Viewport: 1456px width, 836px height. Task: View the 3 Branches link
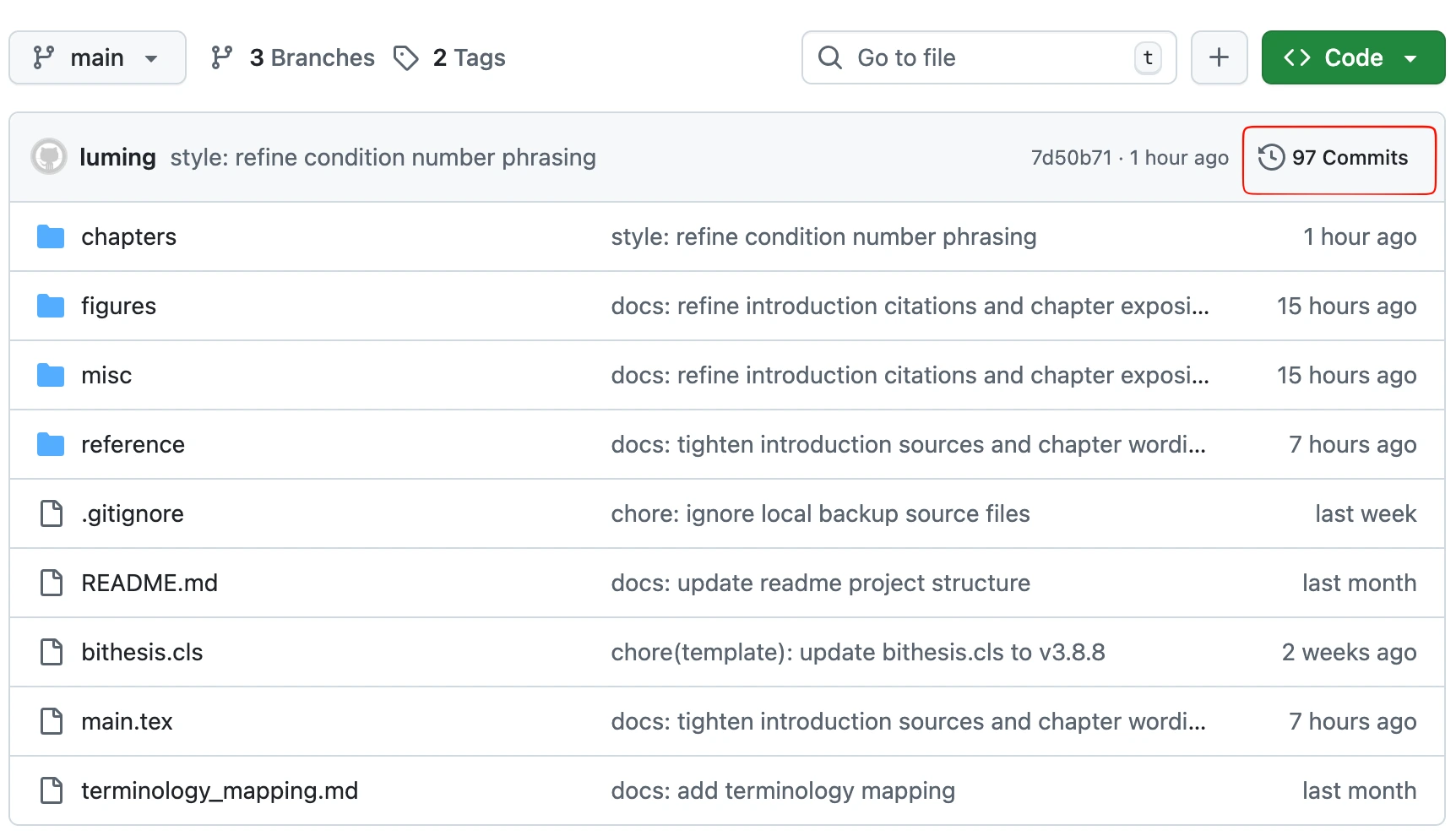tap(293, 57)
